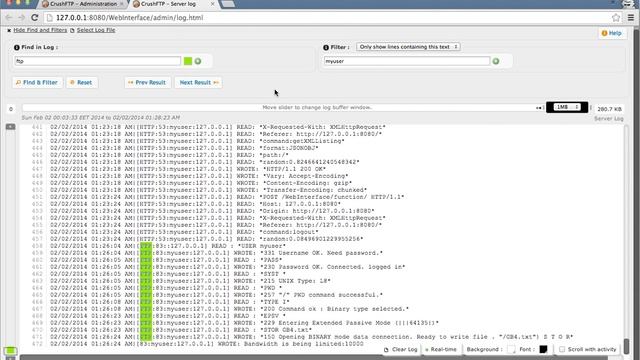This screenshot has width=640, height=360.
Task: Click the gray arrow icon left of the log lines
Action: 11,127
